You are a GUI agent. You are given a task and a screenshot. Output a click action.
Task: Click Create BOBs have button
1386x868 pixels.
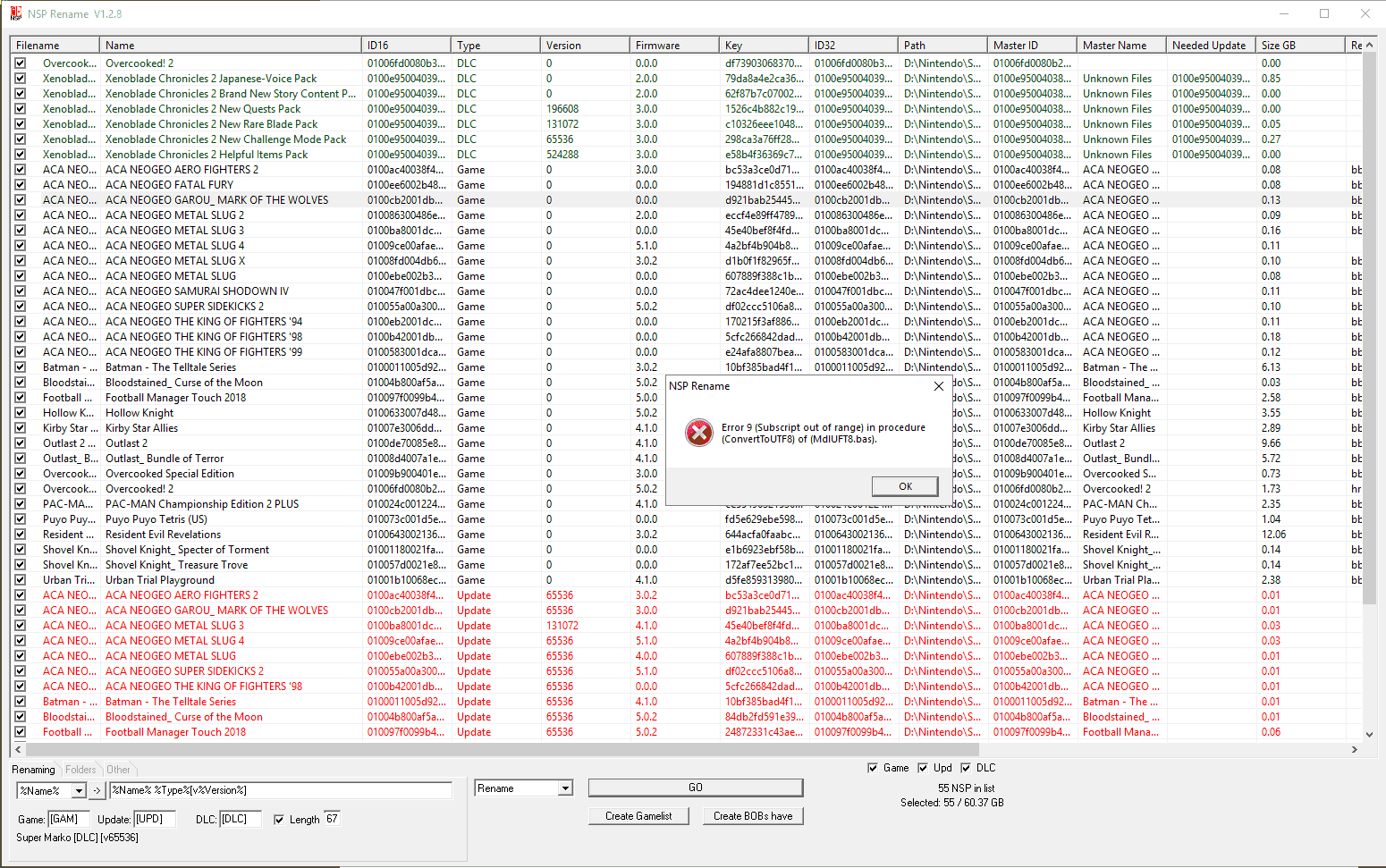pyautogui.click(x=753, y=816)
